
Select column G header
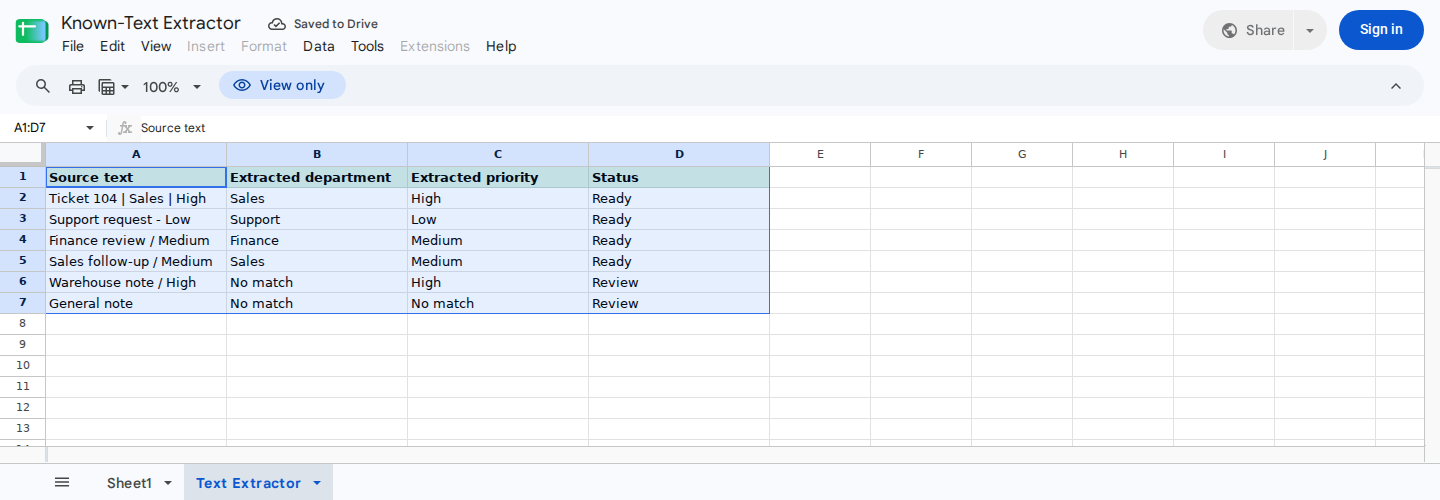click(1022, 154)
